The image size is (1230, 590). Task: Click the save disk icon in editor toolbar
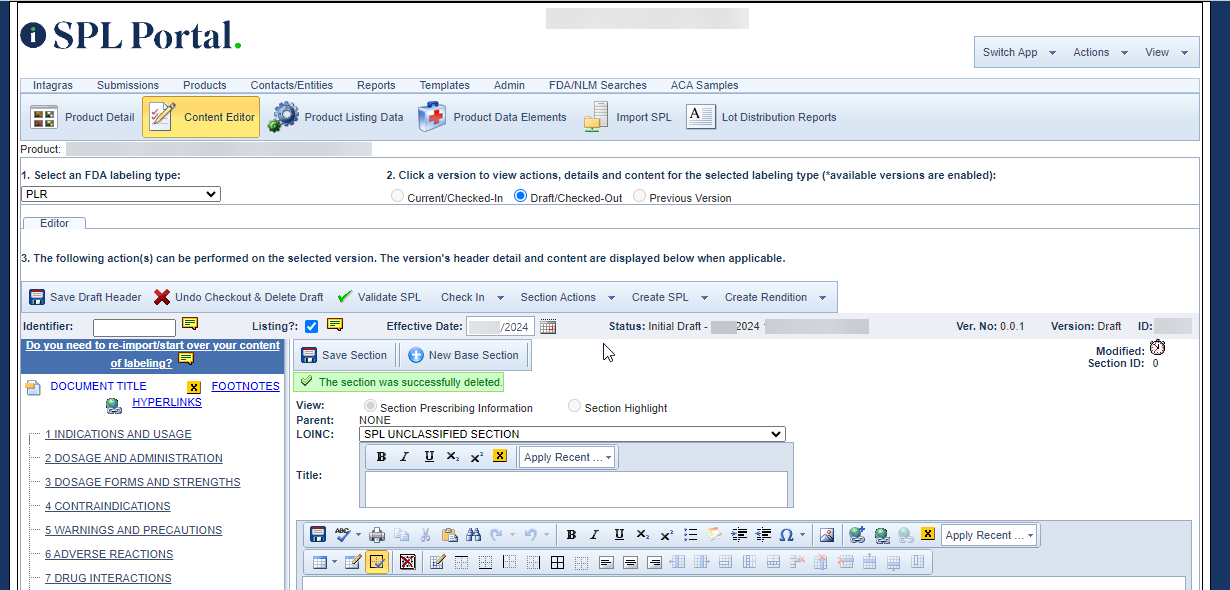pos(318,535)
